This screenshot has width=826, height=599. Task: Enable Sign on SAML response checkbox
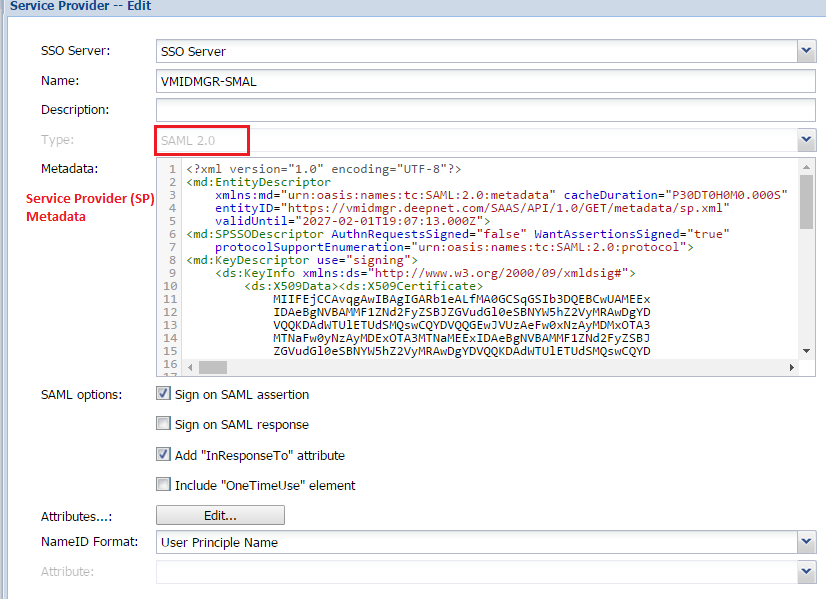164,424
